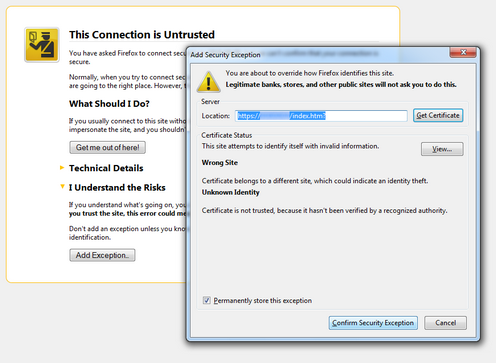
Task: Close the Add Security Exception dialog
Action: point(463,52)
